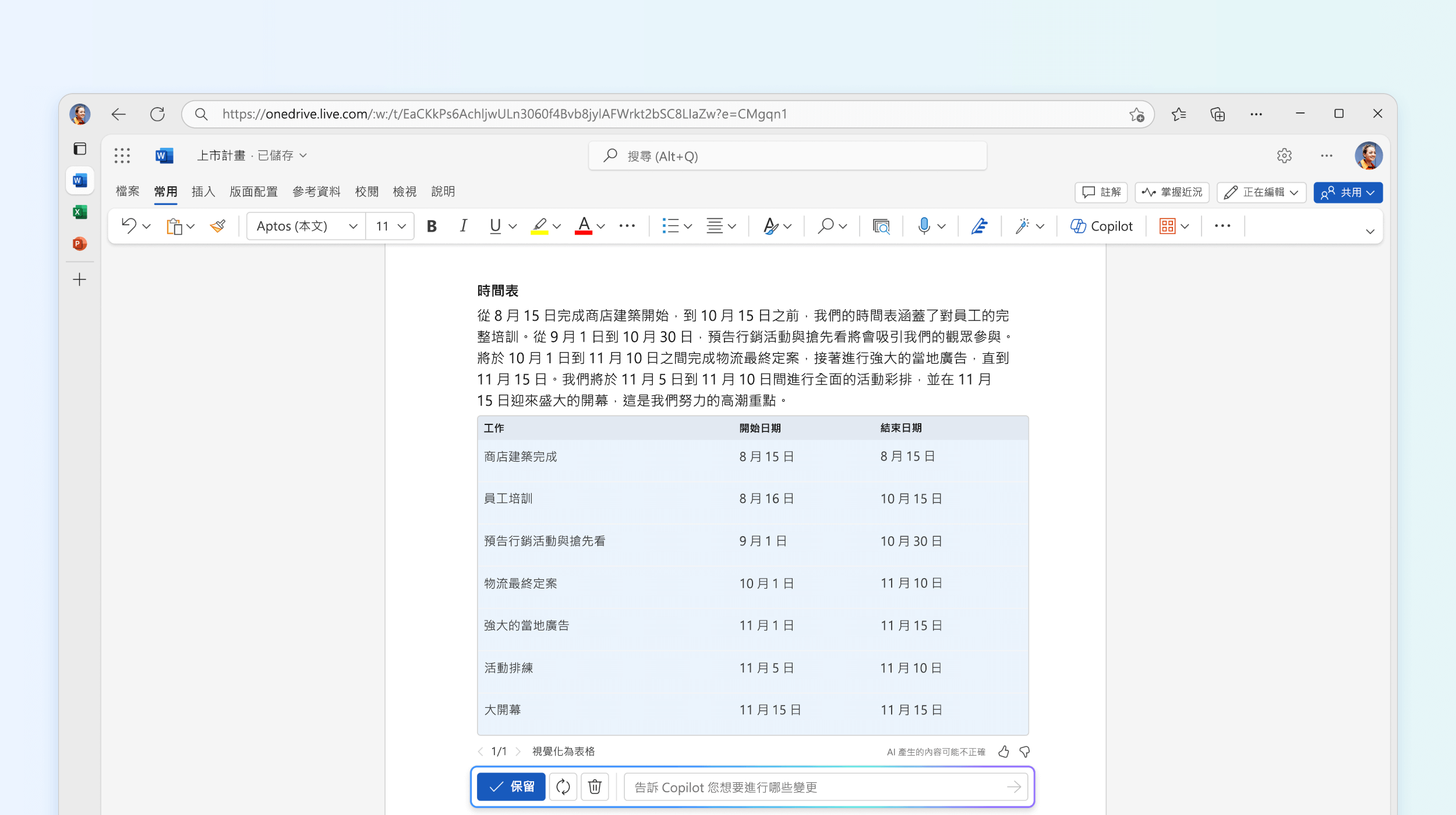This screenshot has height=815, width=1456.
Task: Click the 掌握近況 catch up button
Action: 1172,192
